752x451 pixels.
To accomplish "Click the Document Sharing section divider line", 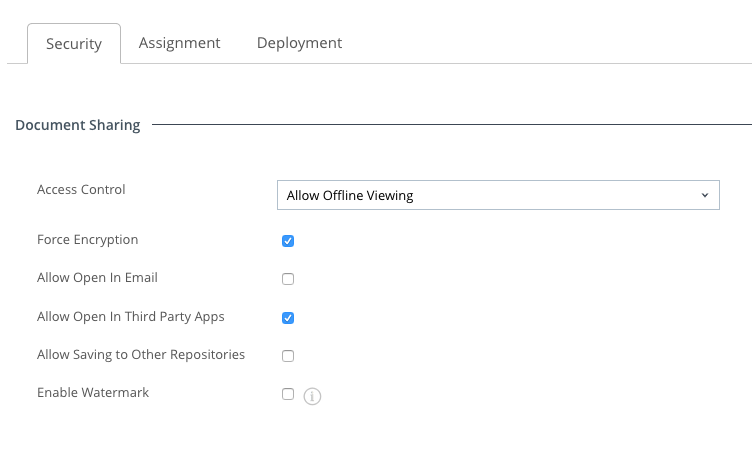I will tap(450, 126).
